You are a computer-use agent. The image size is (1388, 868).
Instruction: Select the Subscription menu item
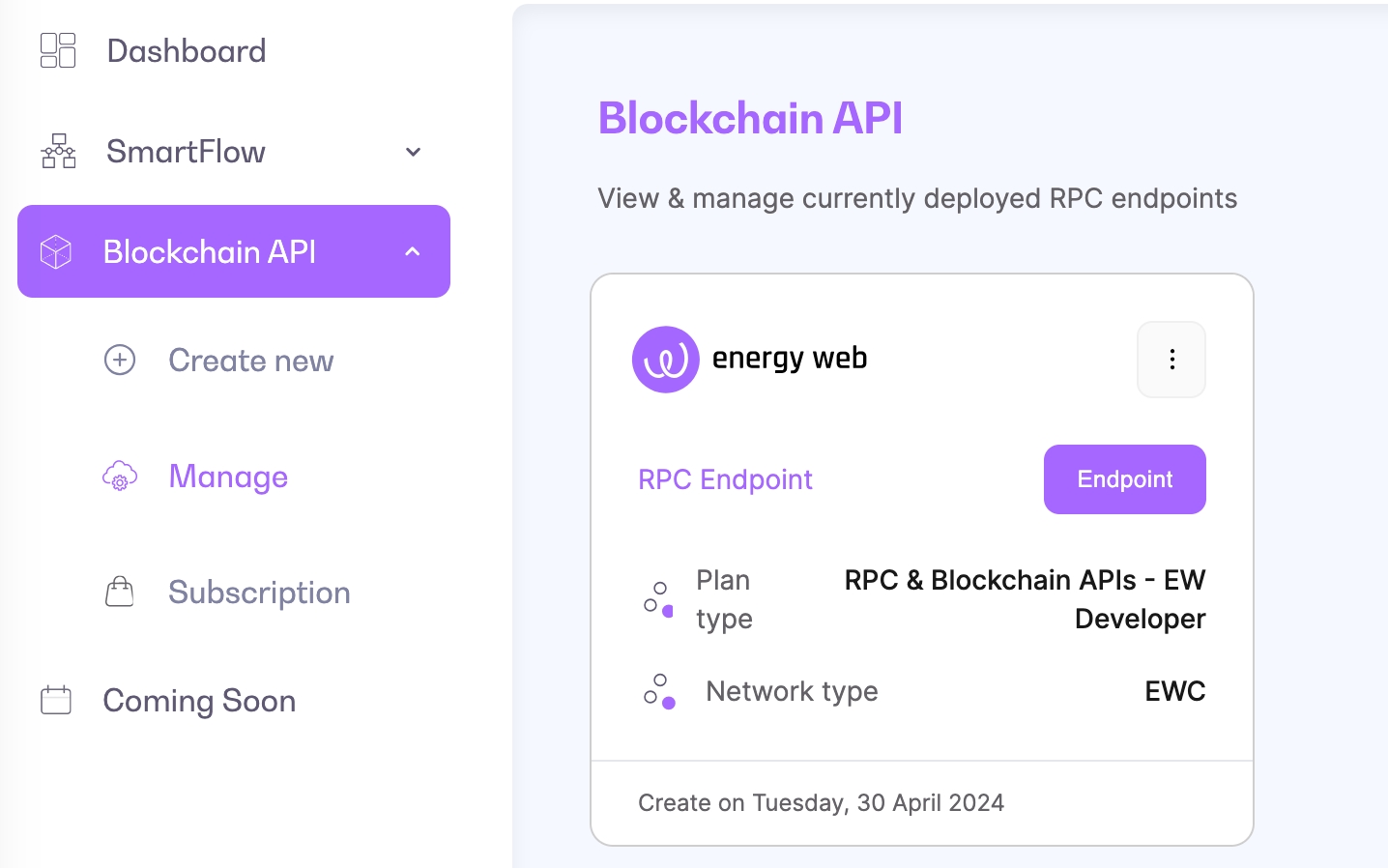tap(259, 593)
